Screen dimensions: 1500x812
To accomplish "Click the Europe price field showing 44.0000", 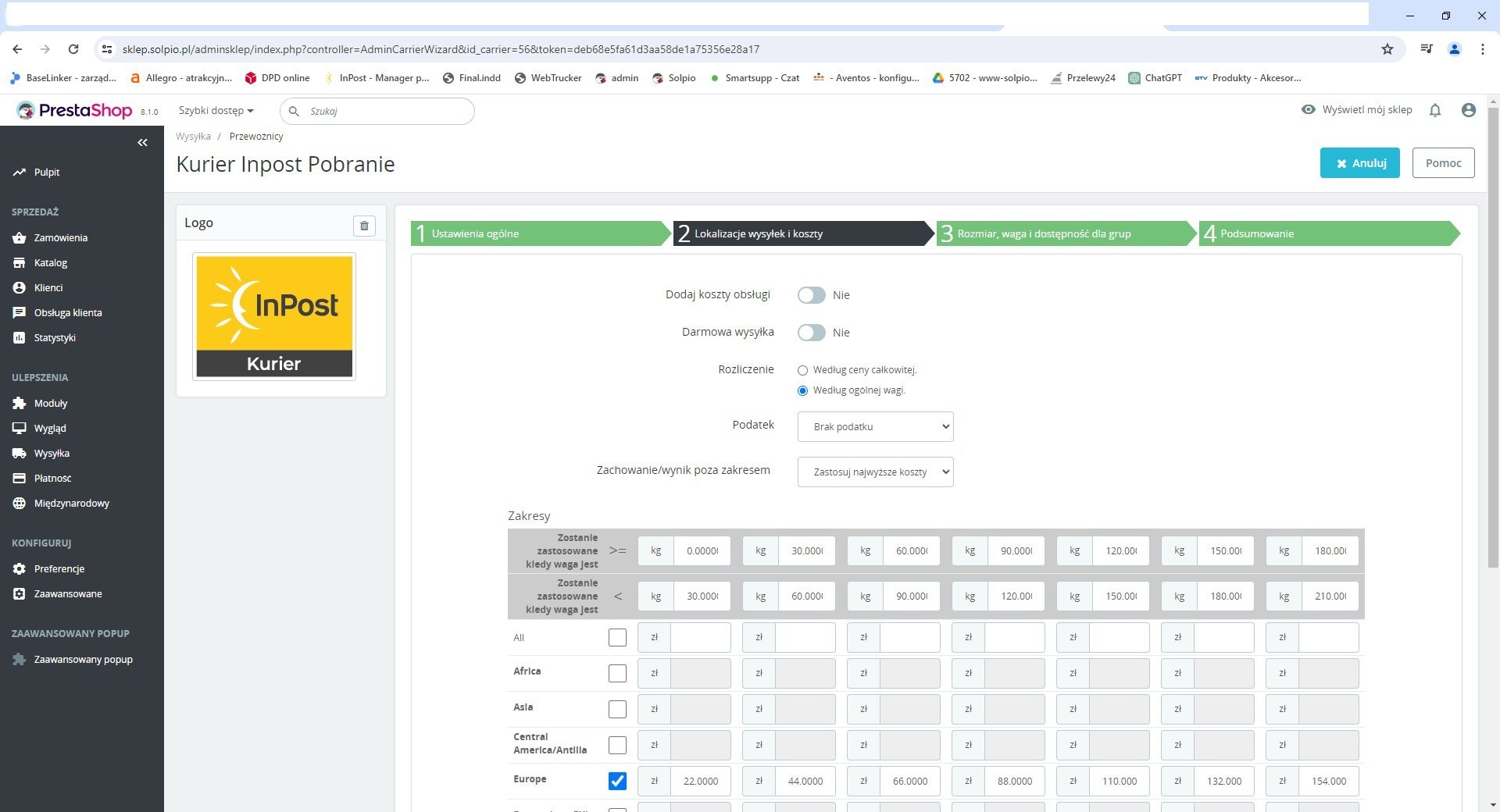I will click(805, 781).
